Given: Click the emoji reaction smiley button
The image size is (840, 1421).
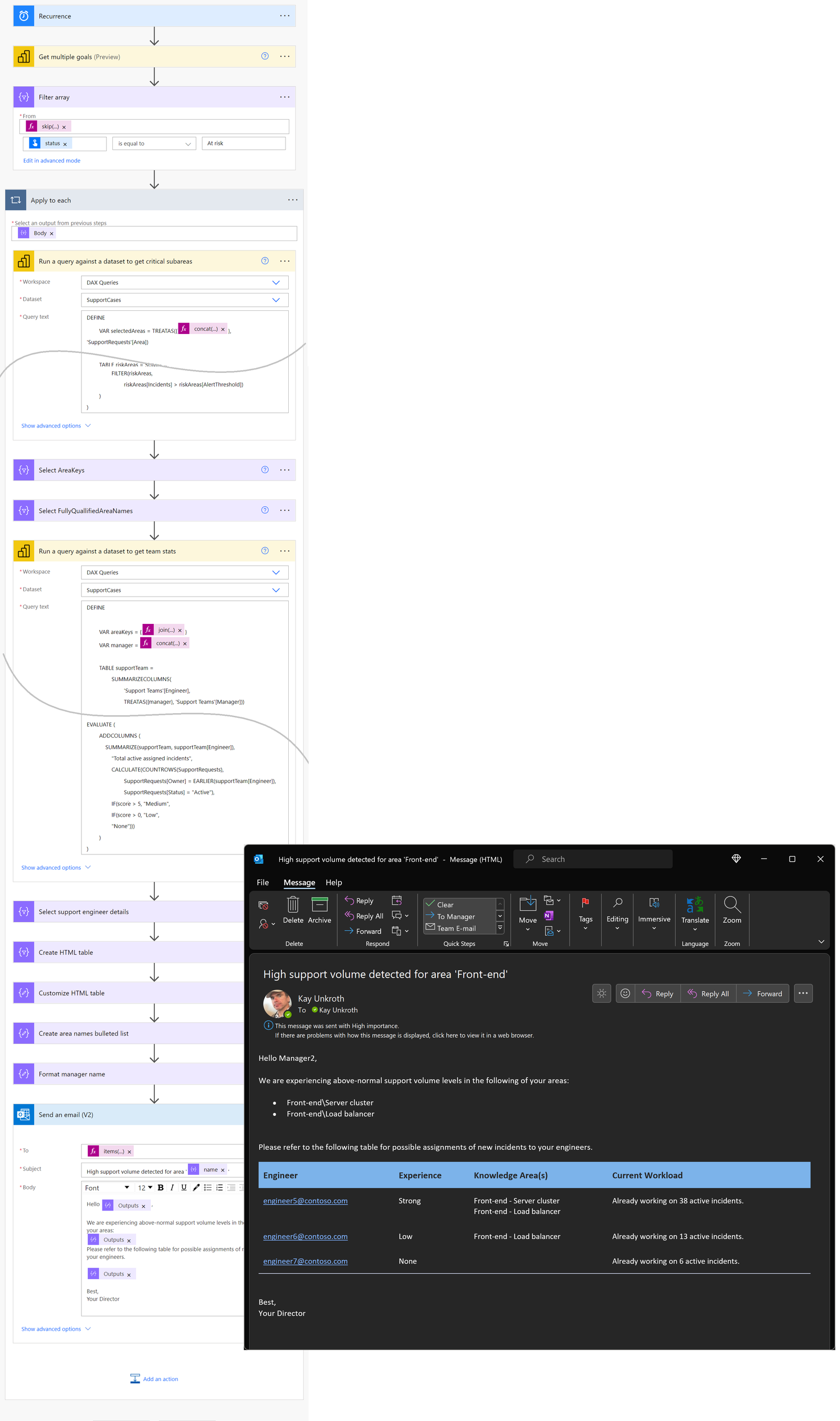Looking at the screenshot, I should pos(625,993).
